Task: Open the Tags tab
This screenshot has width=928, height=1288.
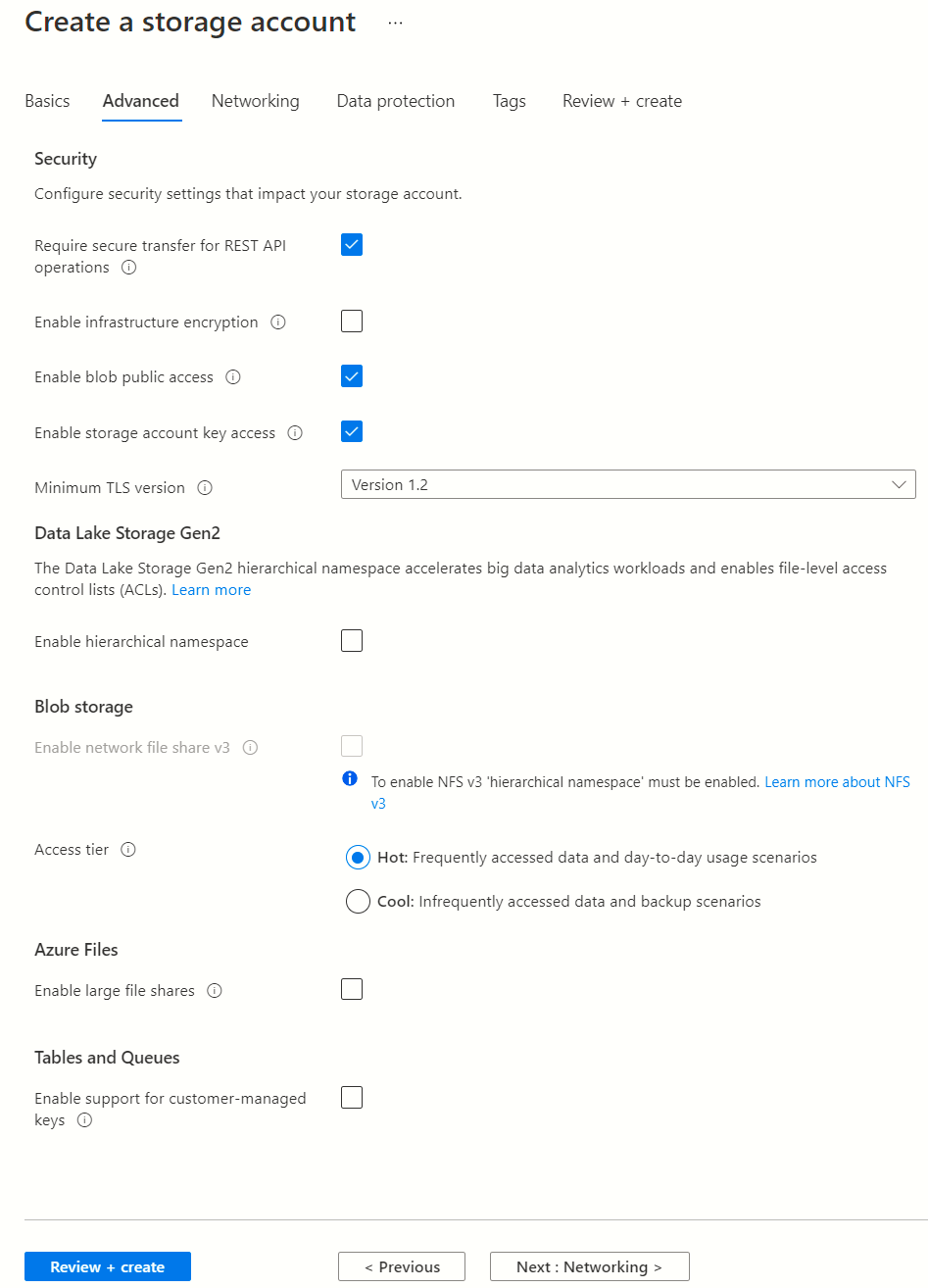Action: [510, 101]
